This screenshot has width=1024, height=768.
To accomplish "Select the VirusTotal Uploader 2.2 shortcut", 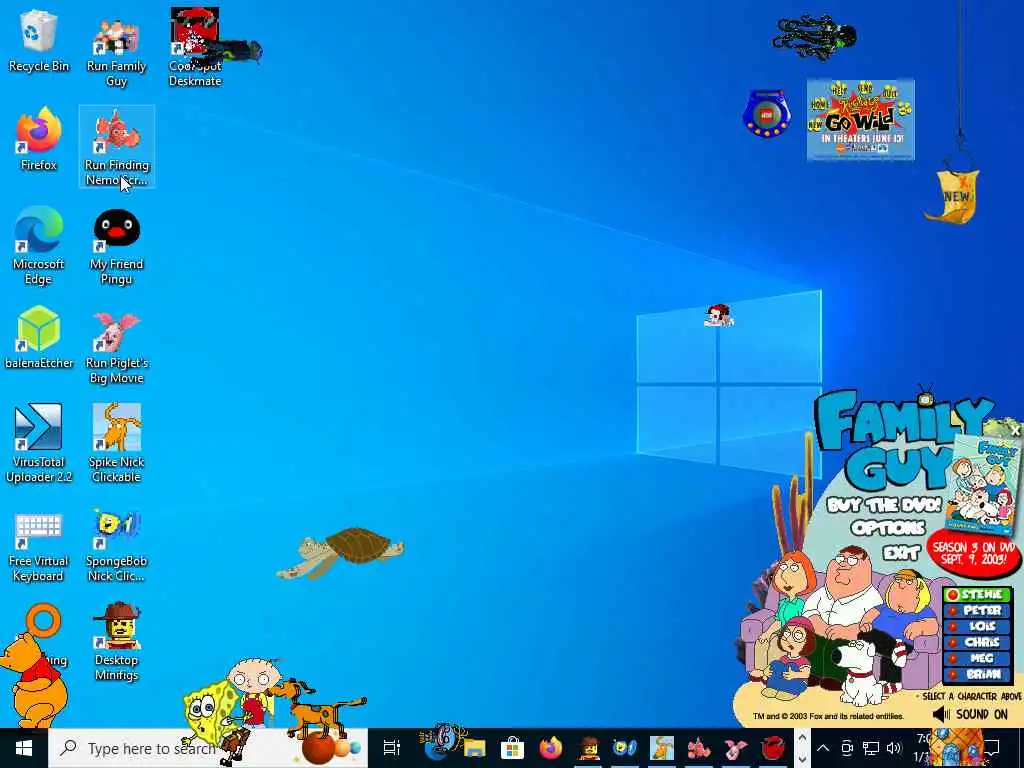I will coord(39,444).
